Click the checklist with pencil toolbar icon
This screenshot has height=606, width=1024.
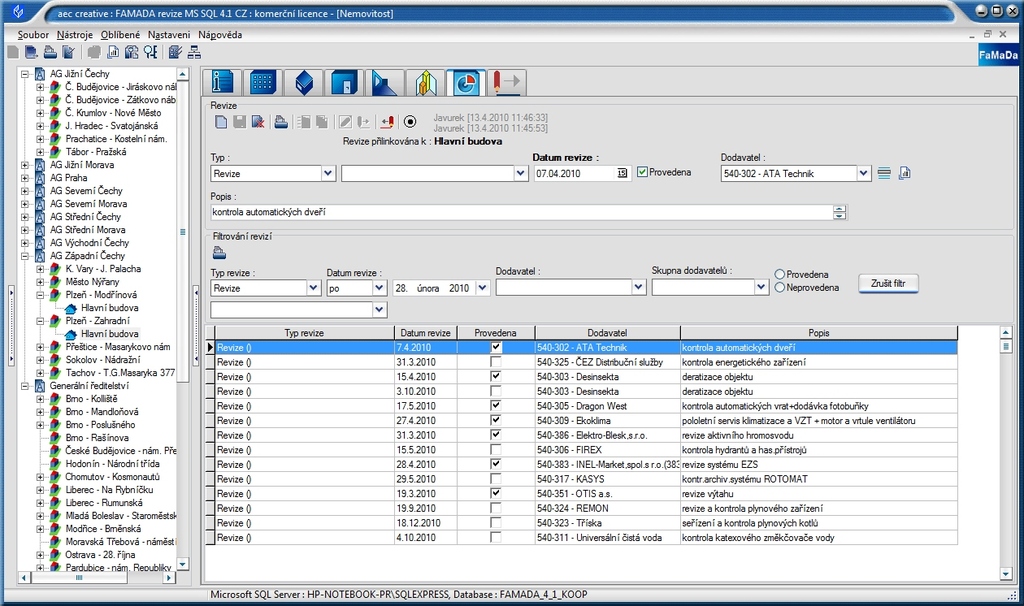click(175, 52)
